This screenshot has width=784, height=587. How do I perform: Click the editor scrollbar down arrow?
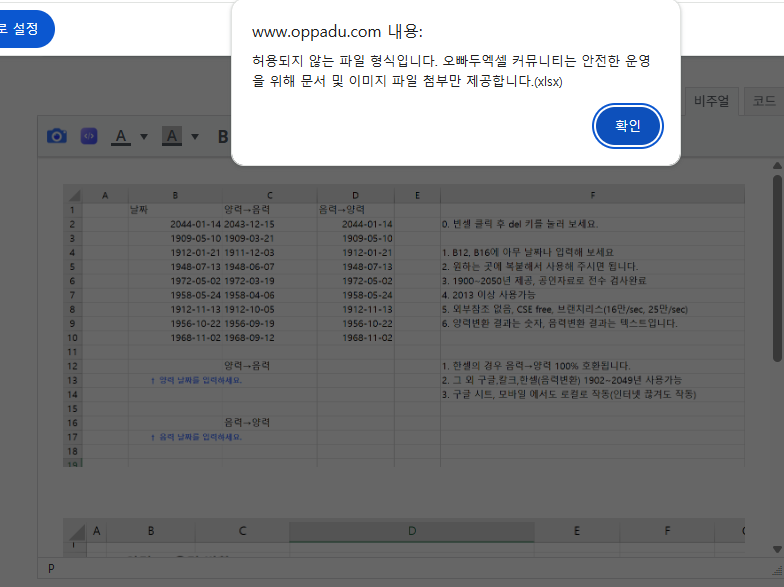(x=777, y=549)
